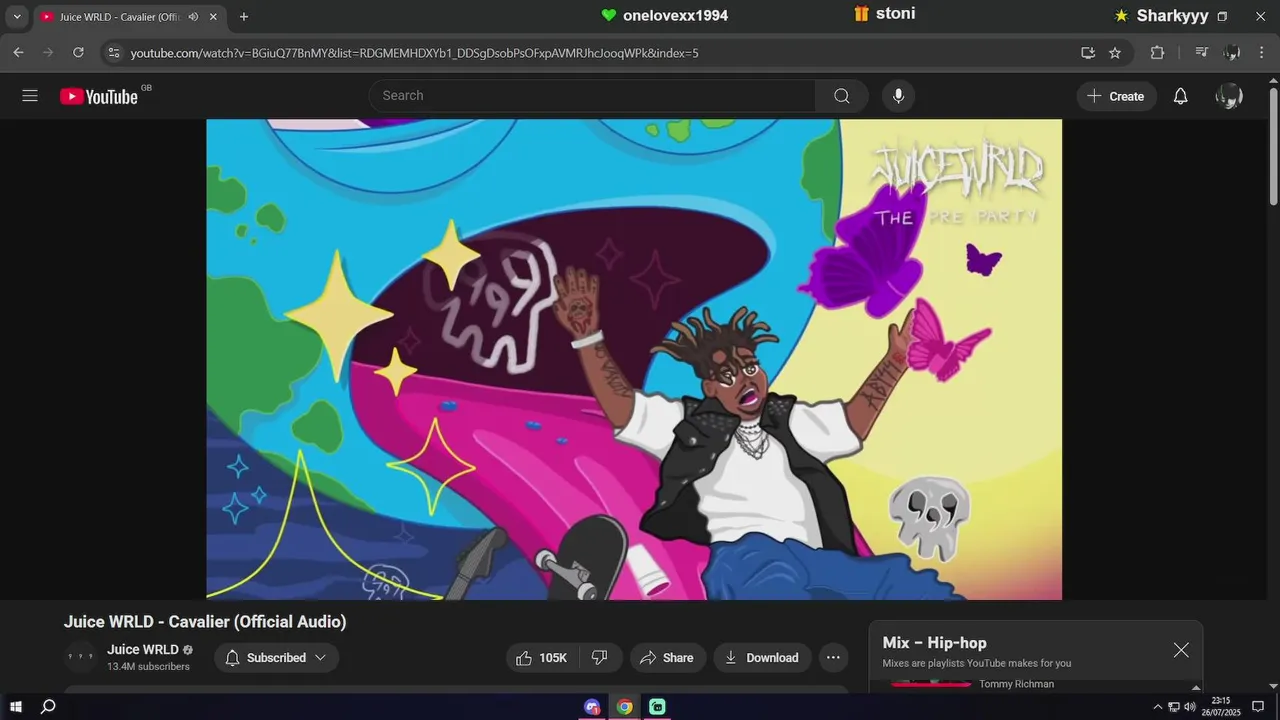Open Chrome from the taskbar
The width and height of the screenshot is (1280, 720).
(624, 707)
